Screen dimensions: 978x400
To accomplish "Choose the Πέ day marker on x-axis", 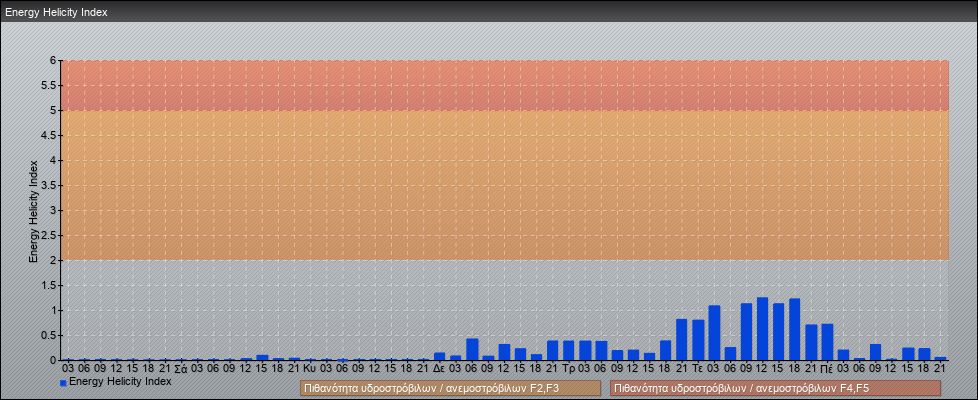I will 826,368.
